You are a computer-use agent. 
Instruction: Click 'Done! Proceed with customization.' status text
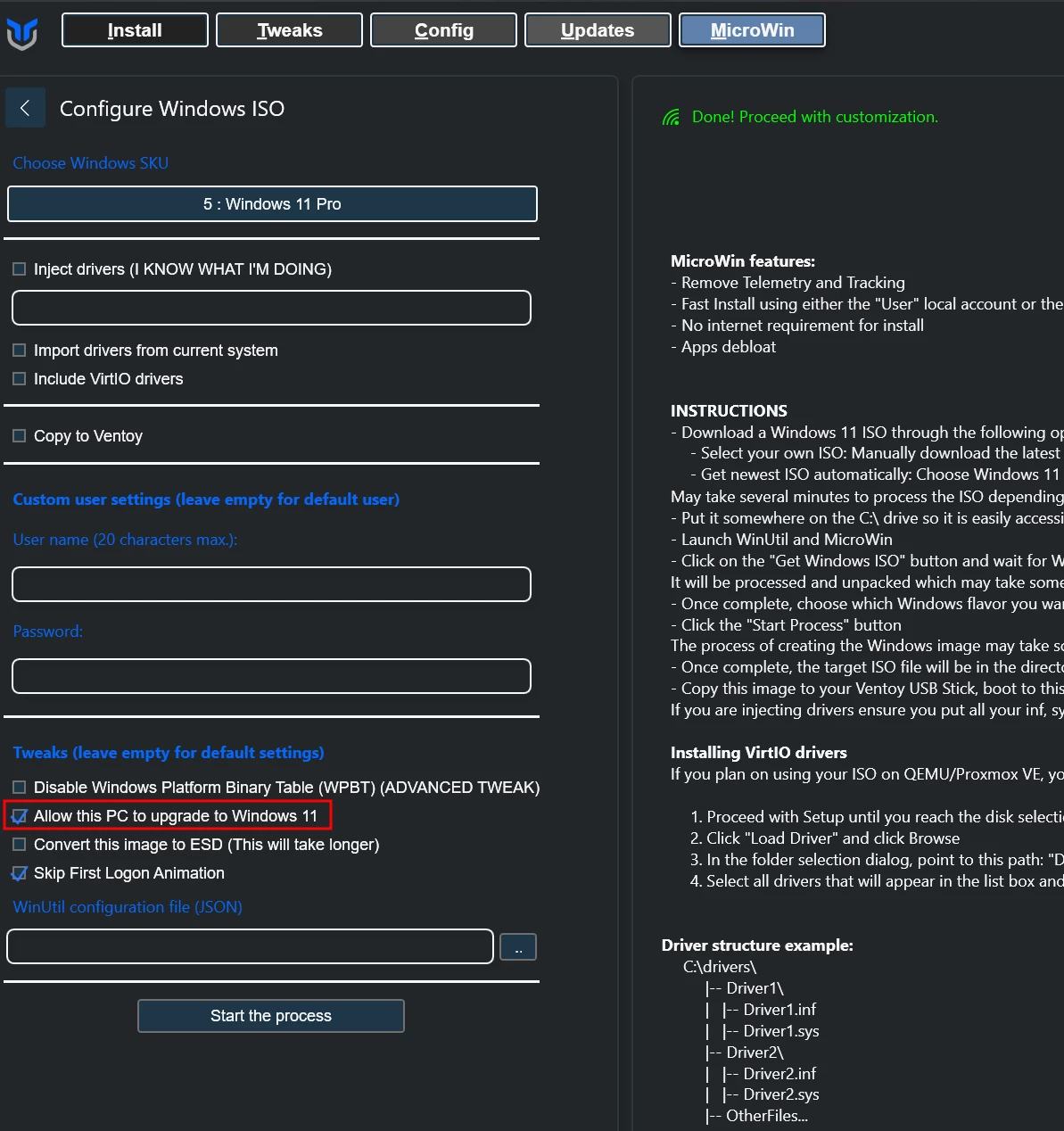pos(815,117)
